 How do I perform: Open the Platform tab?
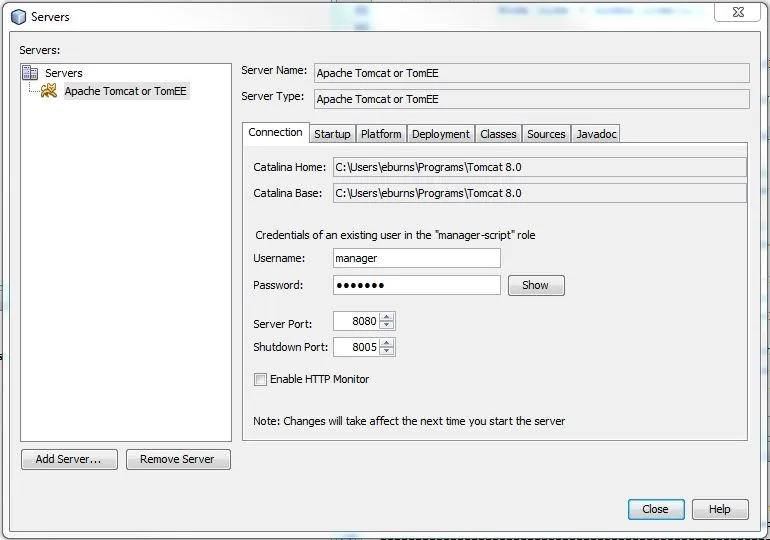tap(381, 134)
